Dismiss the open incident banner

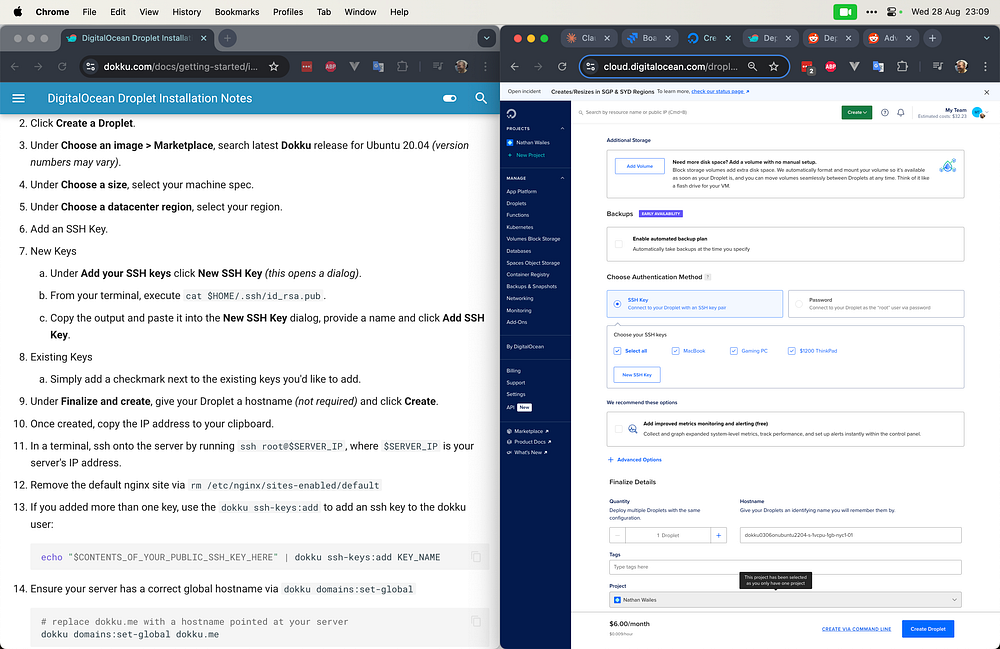987,92
